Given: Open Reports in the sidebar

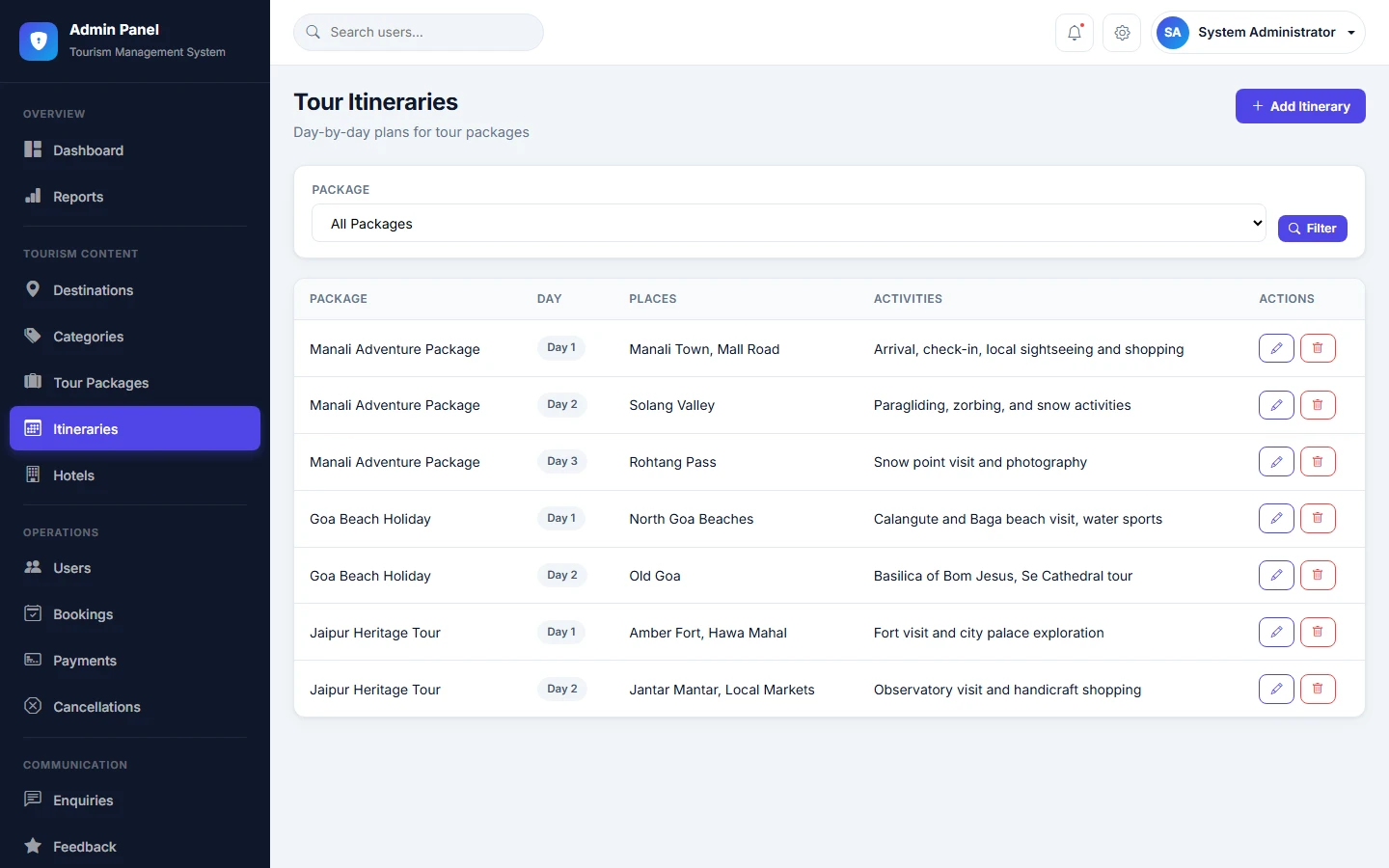Looking at the screenshot, I should [x=135, y=197].
